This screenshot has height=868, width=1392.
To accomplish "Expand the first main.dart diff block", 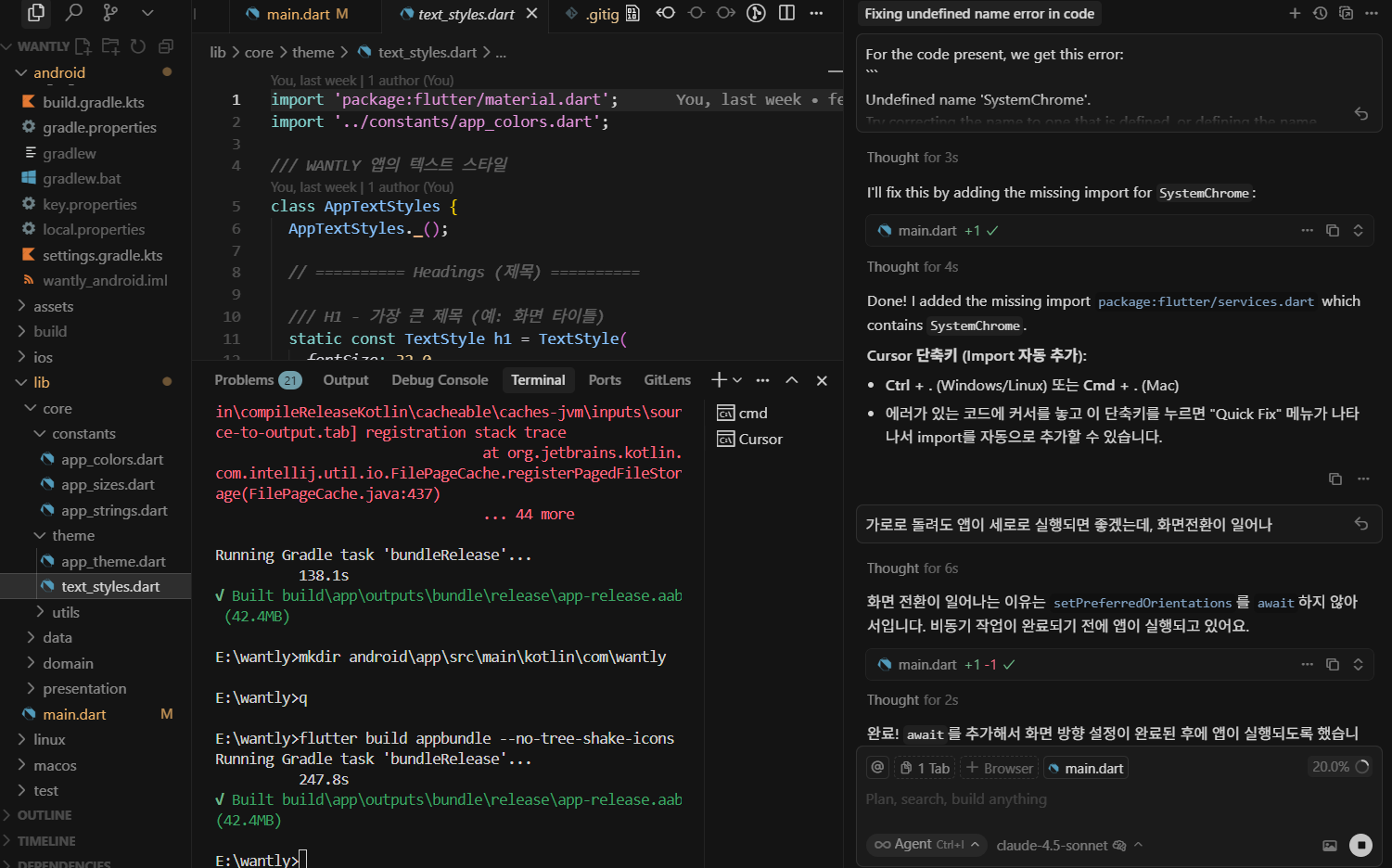I will pyautogui.click(x=1358, y=230).
